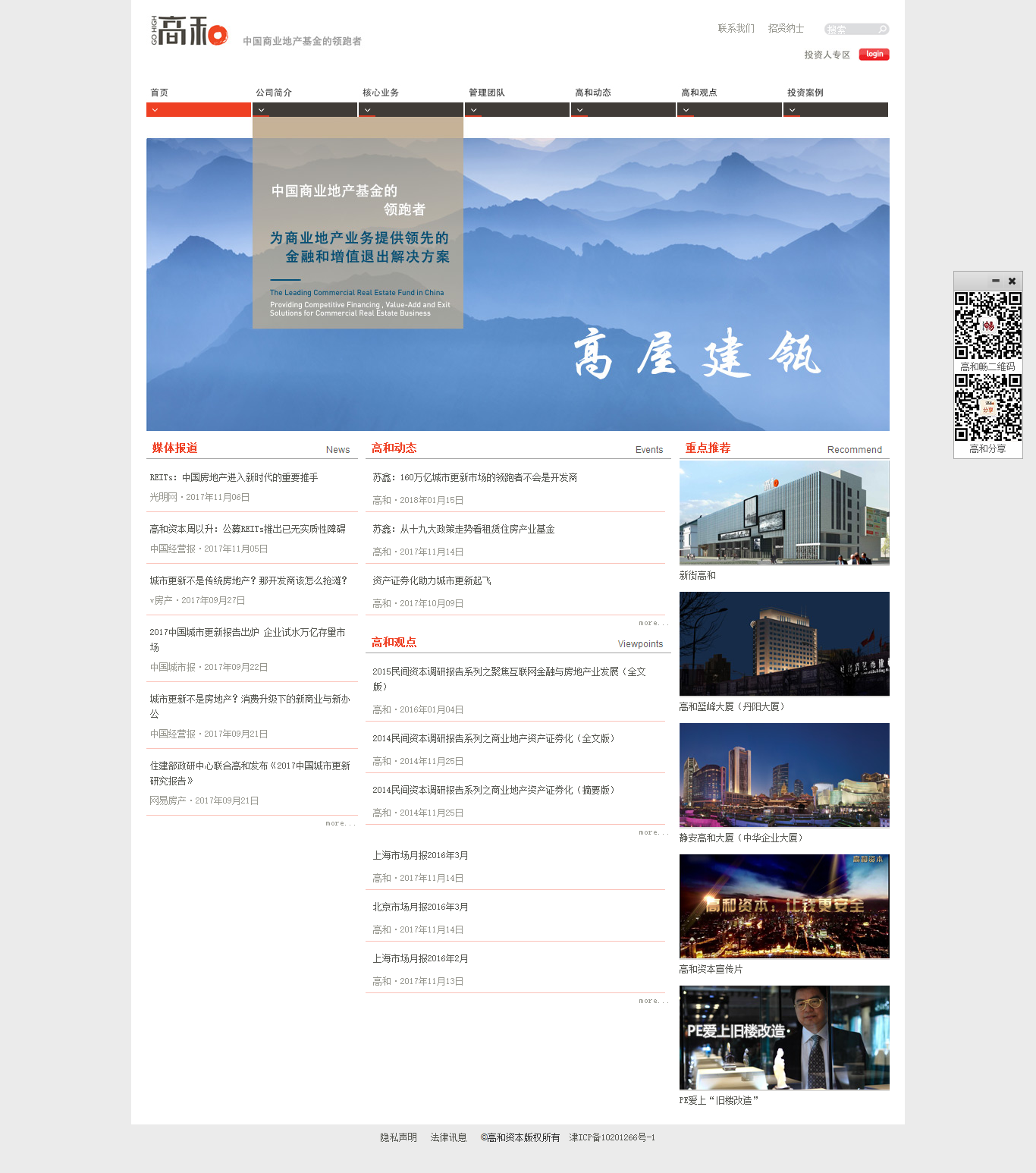Viewport: 1036px width, 1173px height.
Task: Open the 首页 menu item
Action: point(159,93)
